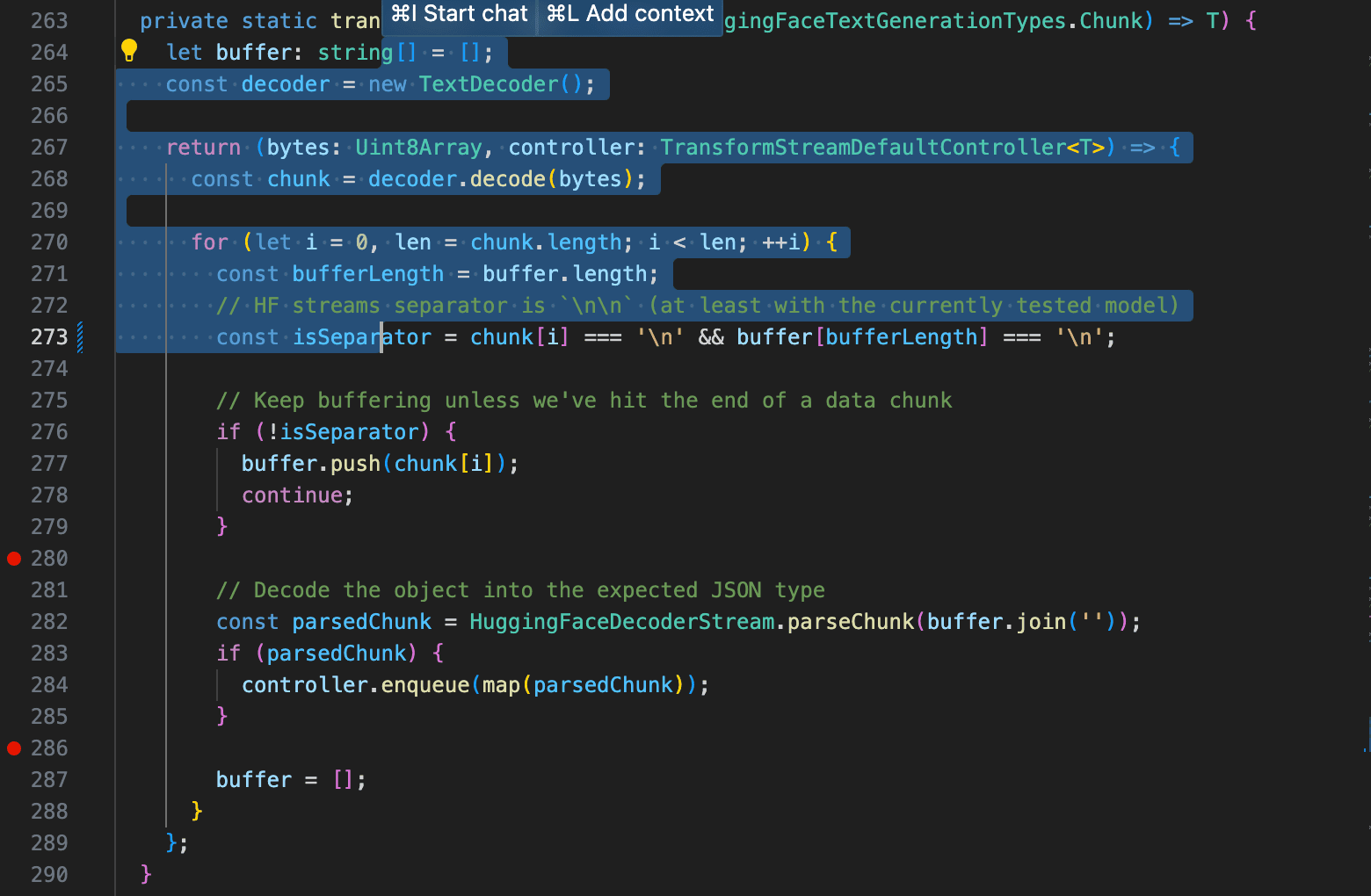Image resolution: width=1371 pixels, height=896 pixels.
Task: Click 'bufferLength' declaration on line 271
Action: [x=368, y=274]
